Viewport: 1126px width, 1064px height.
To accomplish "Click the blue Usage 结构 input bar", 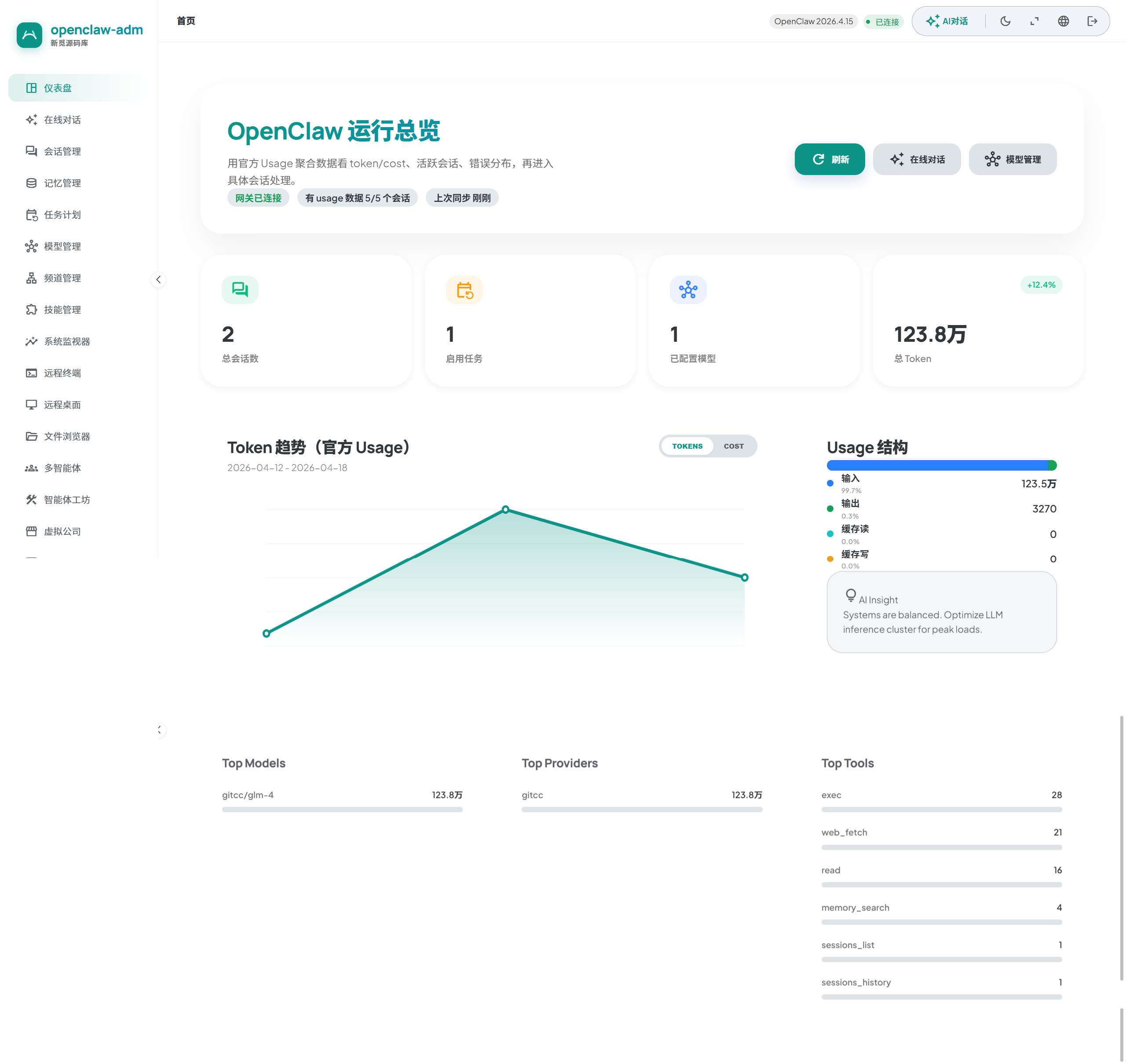I will tap(936, 466).
